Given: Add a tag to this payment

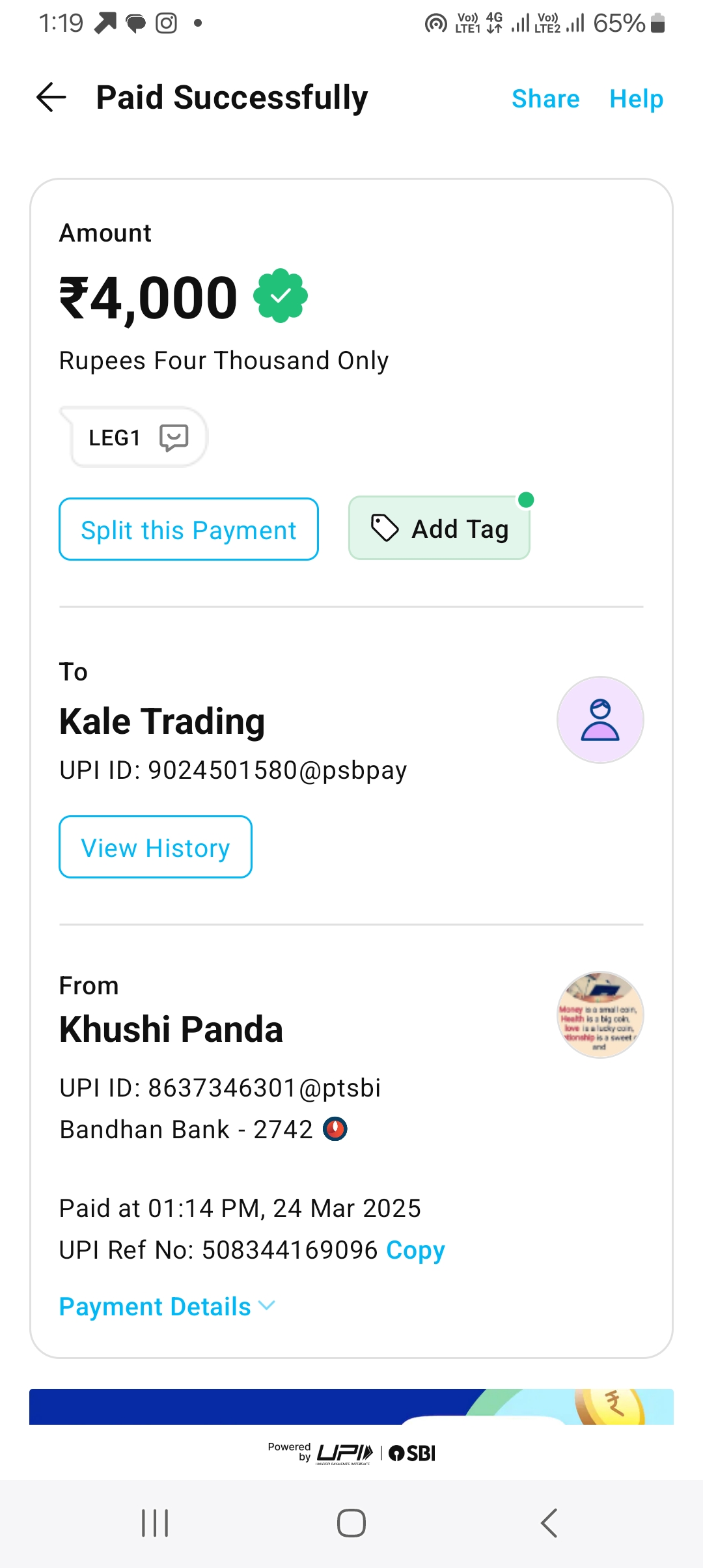Looking at the screenshot, I should pyautogui.click(x=439, y=529).
